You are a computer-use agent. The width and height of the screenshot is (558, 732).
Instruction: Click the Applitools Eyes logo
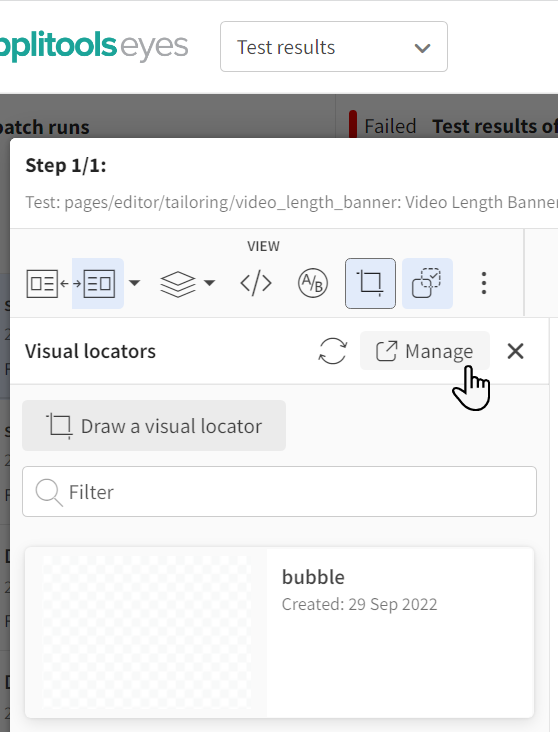[93, 46]
